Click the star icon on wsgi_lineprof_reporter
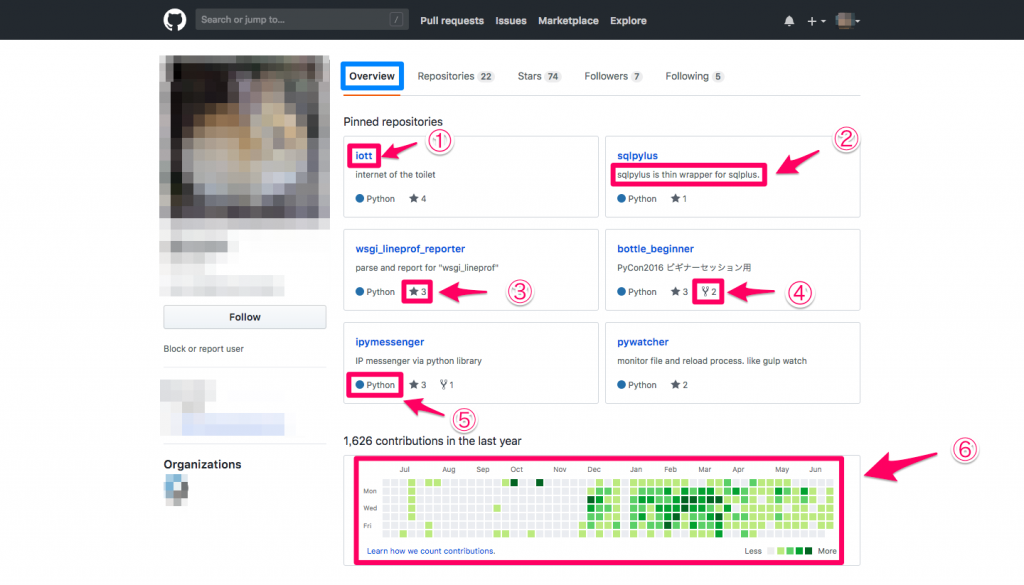The image size is (1024, 585). point(413,292)
